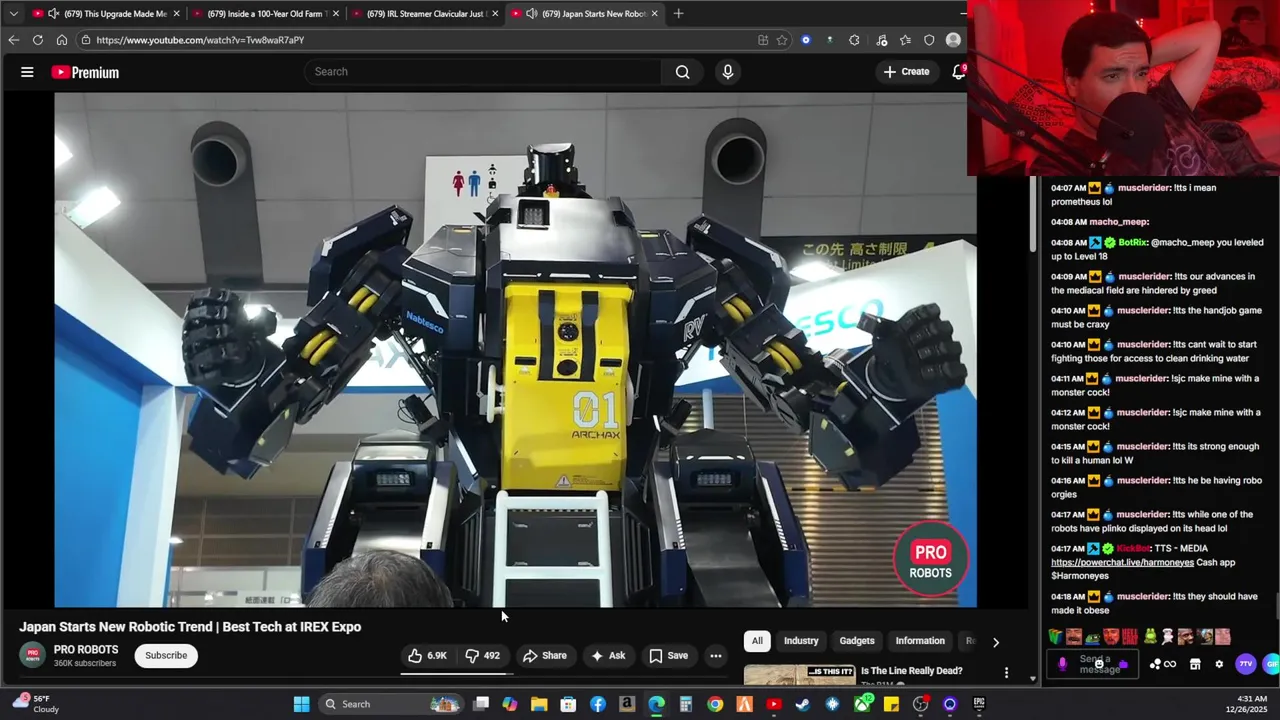Click into the YouTube search field
Screen dimensions: 1280x720
click(483, 72)
